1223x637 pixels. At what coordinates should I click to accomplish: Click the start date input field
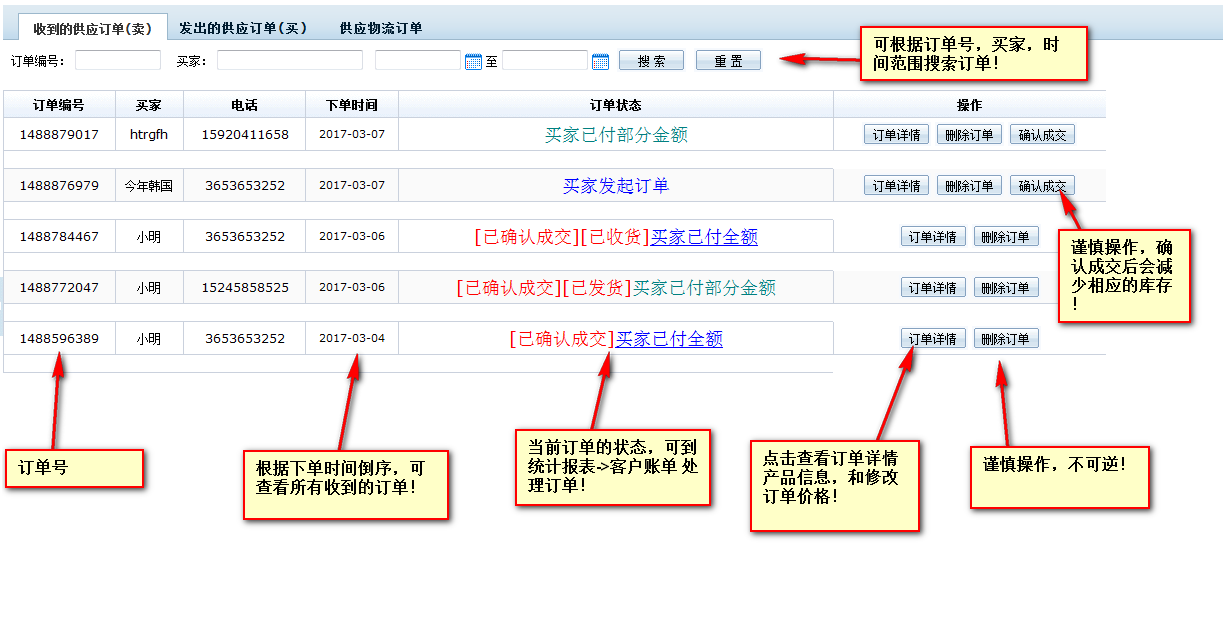418,61
